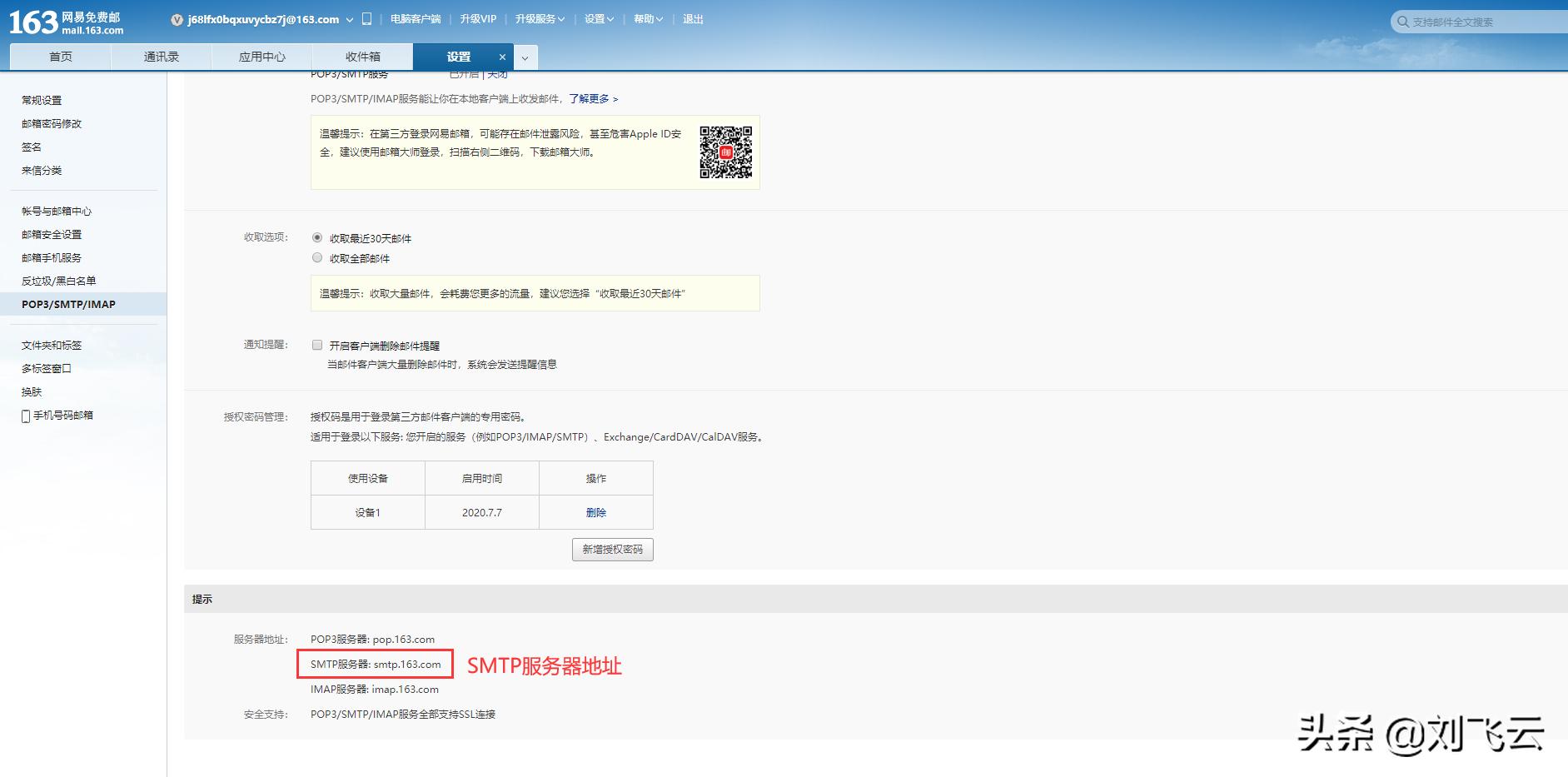1568x777 pixels.
Task: Delete 设备1 via the 删除 link
Action: coord(595,513)
